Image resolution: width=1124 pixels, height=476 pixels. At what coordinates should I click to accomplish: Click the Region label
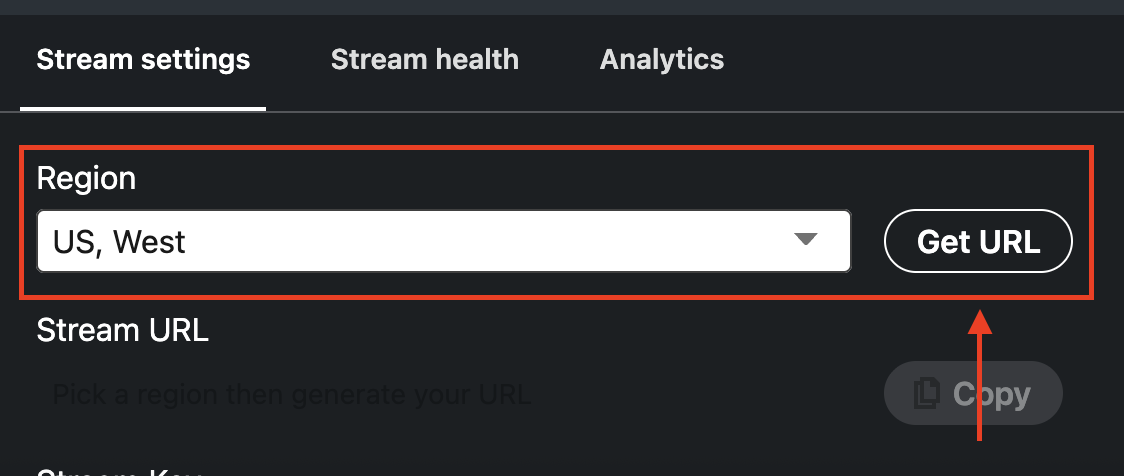[x=86, y=179]
